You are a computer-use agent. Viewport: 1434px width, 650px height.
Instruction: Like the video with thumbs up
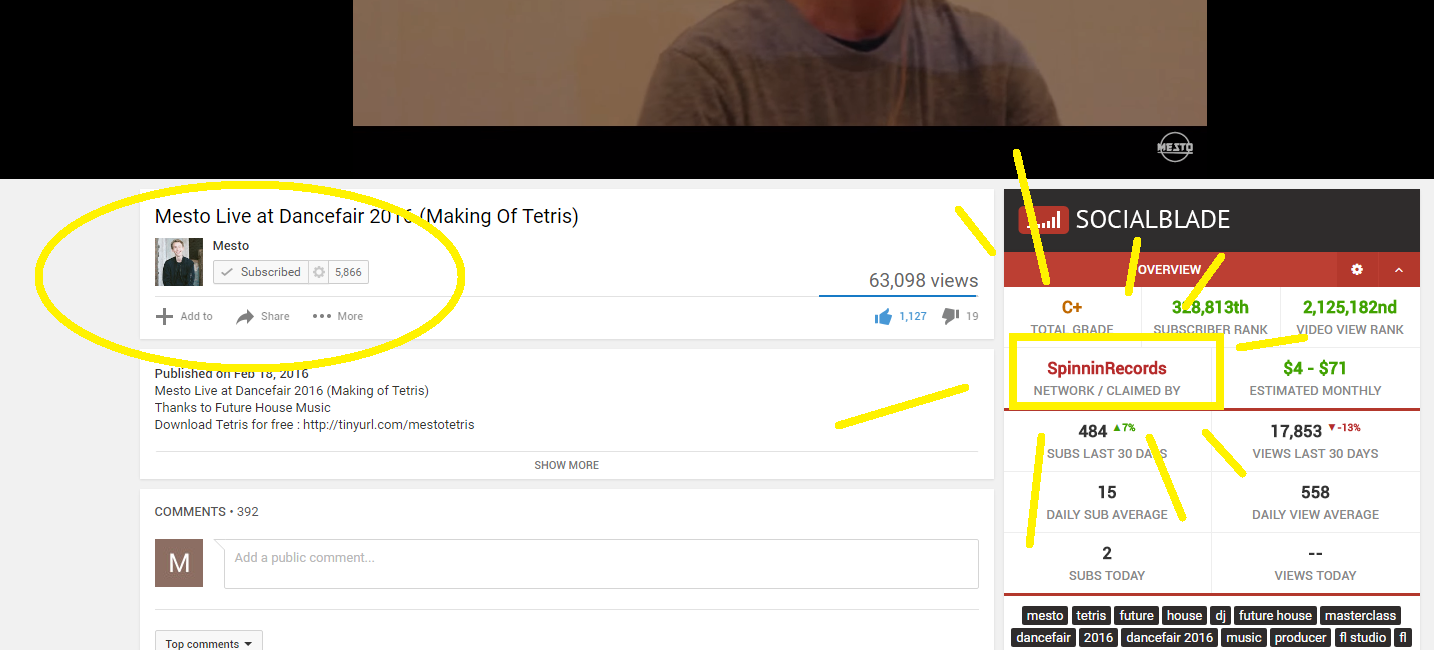(883, 316)
